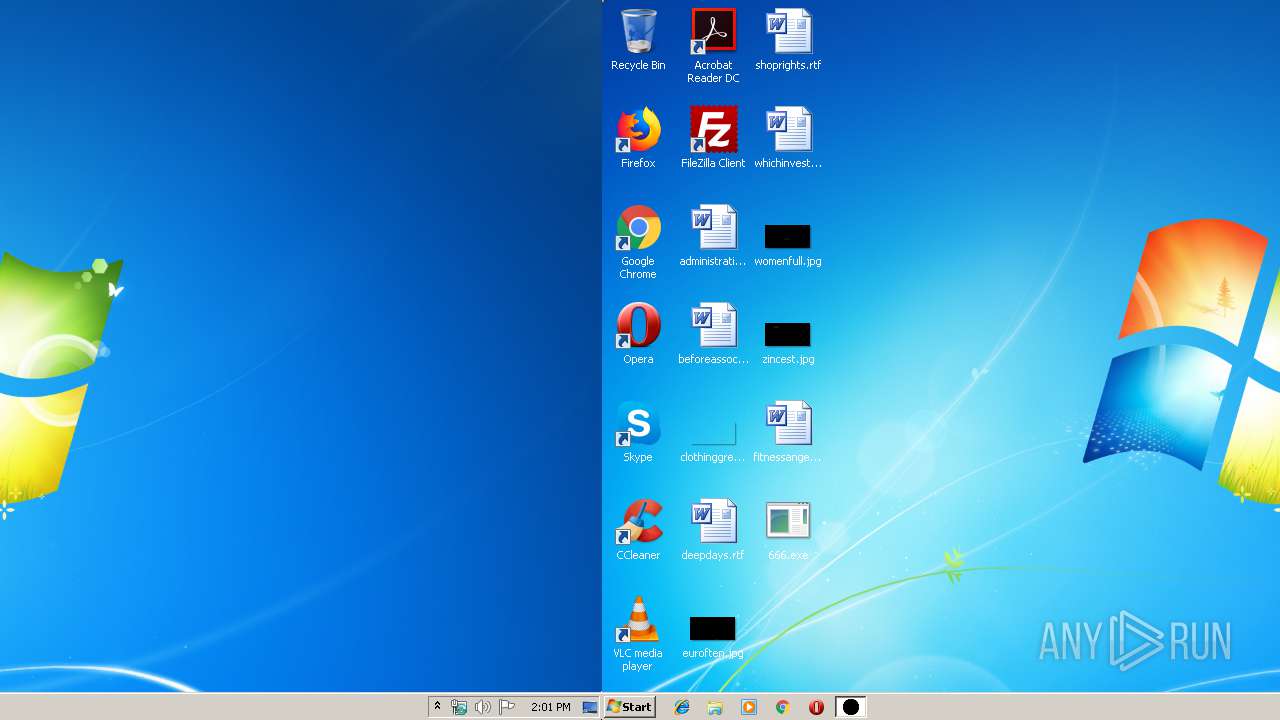Image resolution: width=1280 pixels, height=720 pixels.
Task: Launch CCleaner desktop shortcut
Action: pos(638,530)
